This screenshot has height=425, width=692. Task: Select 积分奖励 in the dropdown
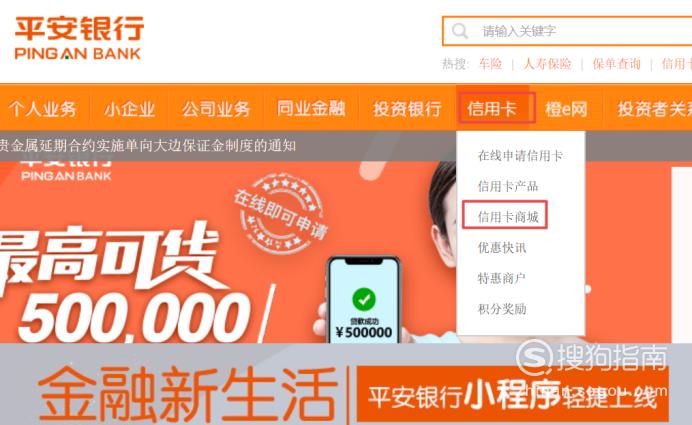click(502, 309)
